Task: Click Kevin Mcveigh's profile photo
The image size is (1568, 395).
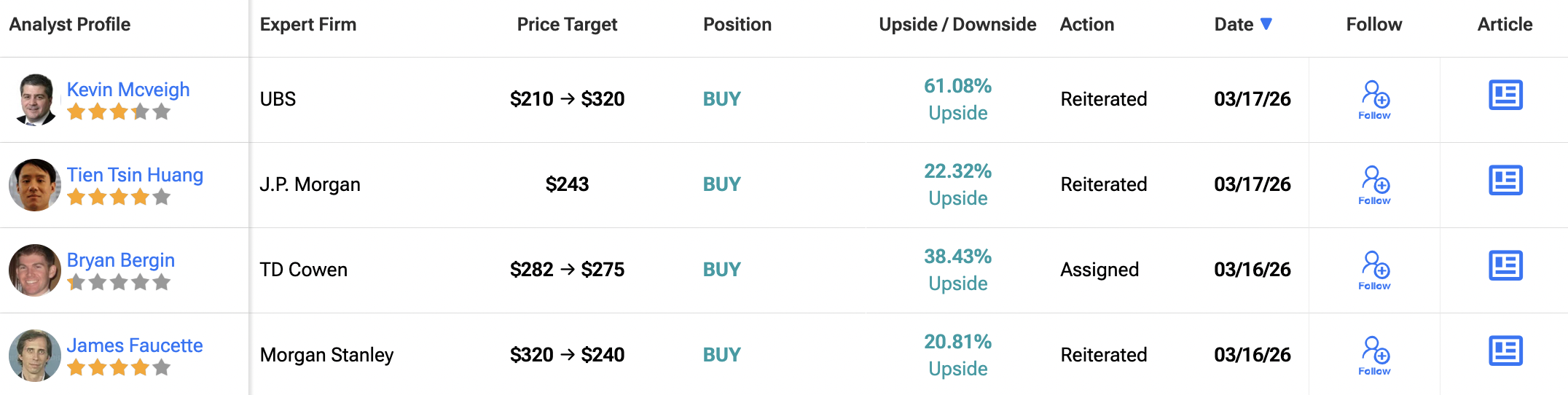Action: (x=35, y=100)
